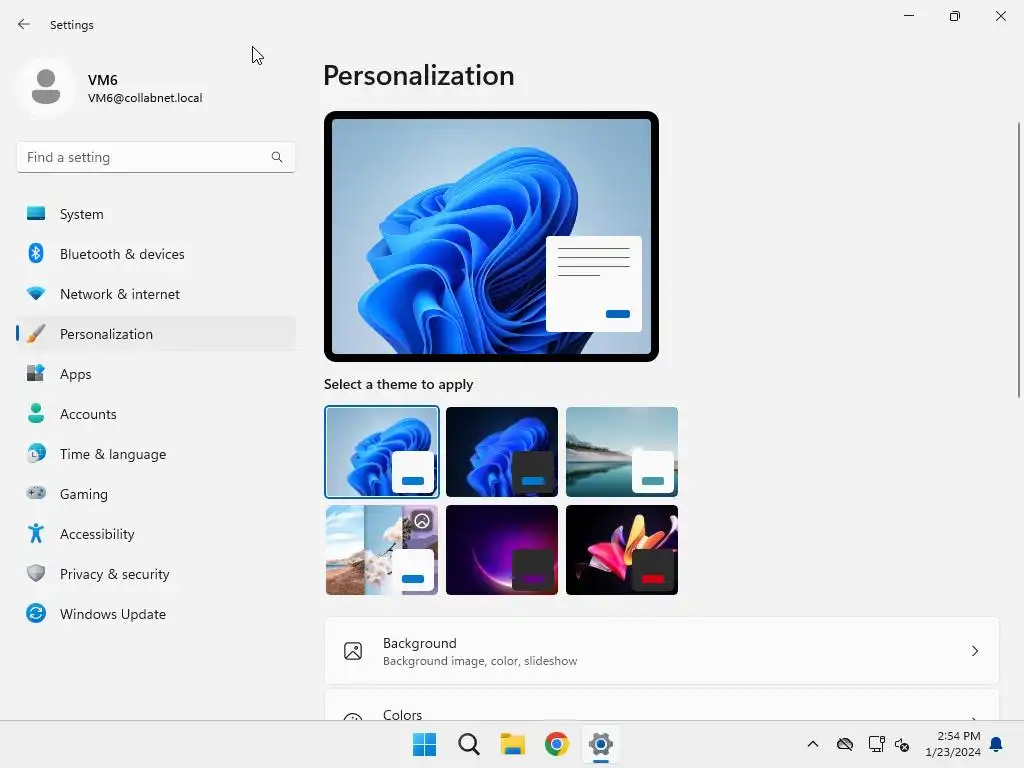Show hidden tray icons chevron
Screen dimensions: 1024x768
tap(812, 744)
